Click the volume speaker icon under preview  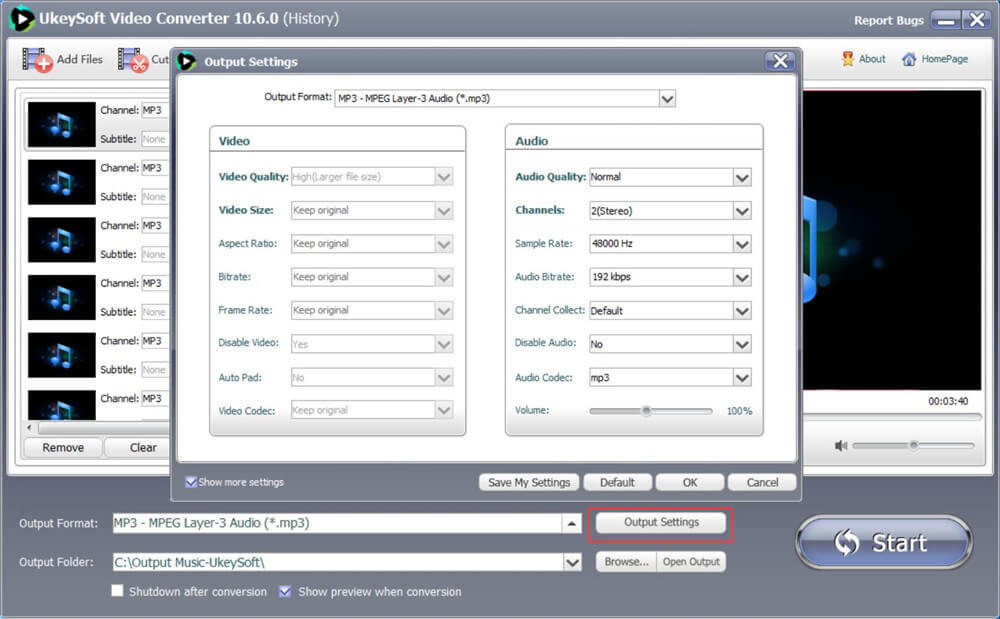click(841, 446)
